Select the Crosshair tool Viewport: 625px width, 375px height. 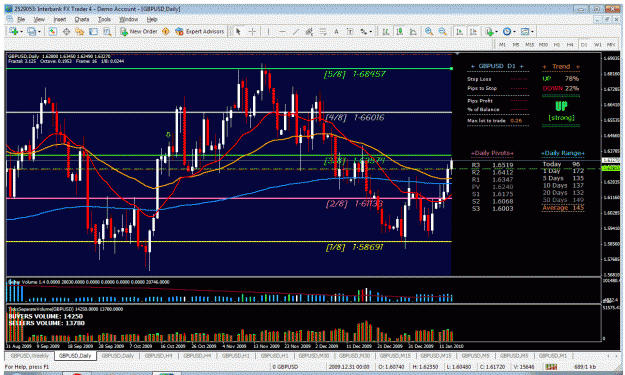click(x=252, y=31)
